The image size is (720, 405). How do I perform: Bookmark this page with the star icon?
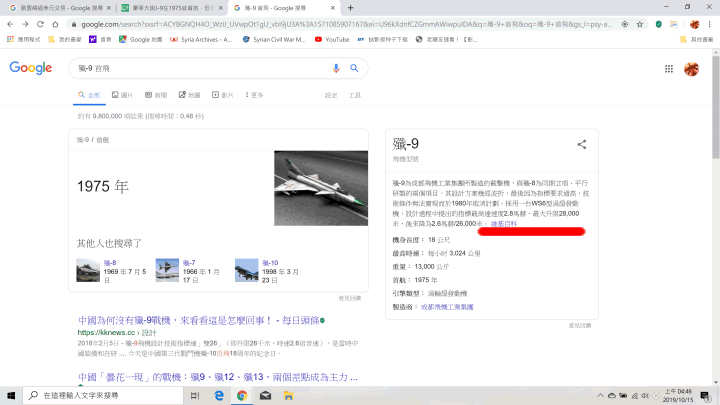tap(640, 24)
